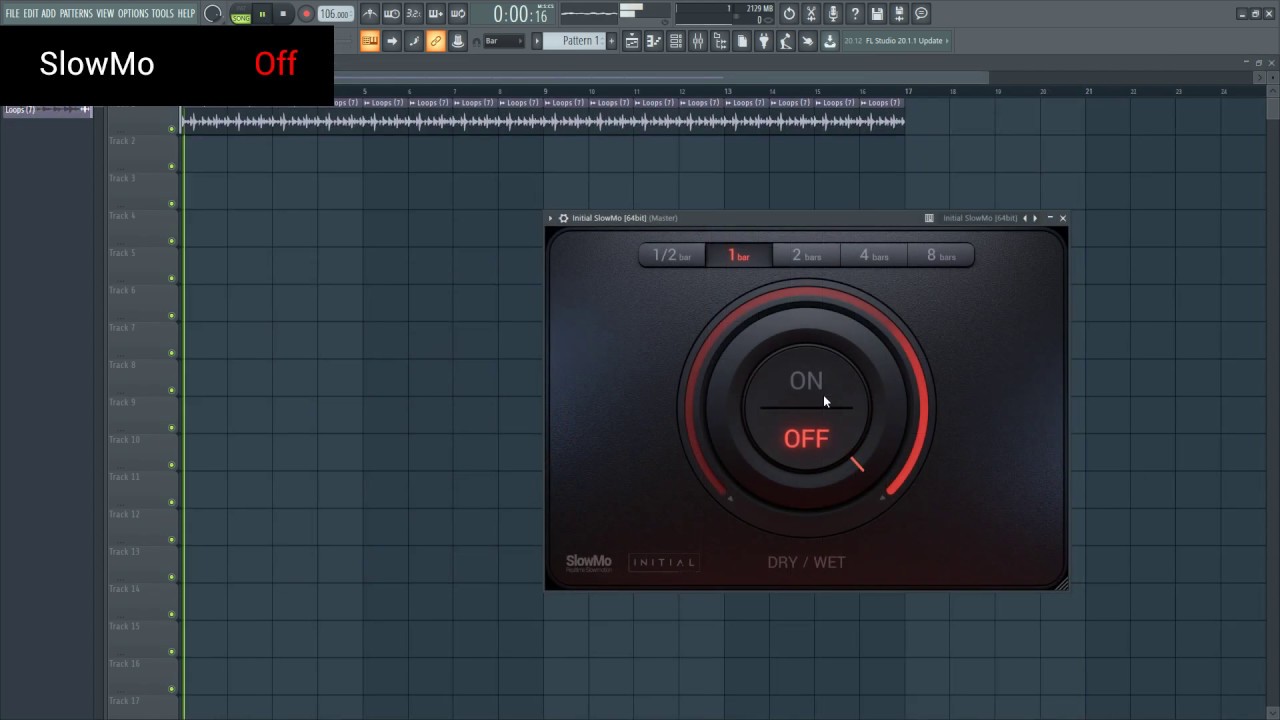1280x720 pixels.
Task: Click the INITIAL logo button
Action: [x=663, y=562]
